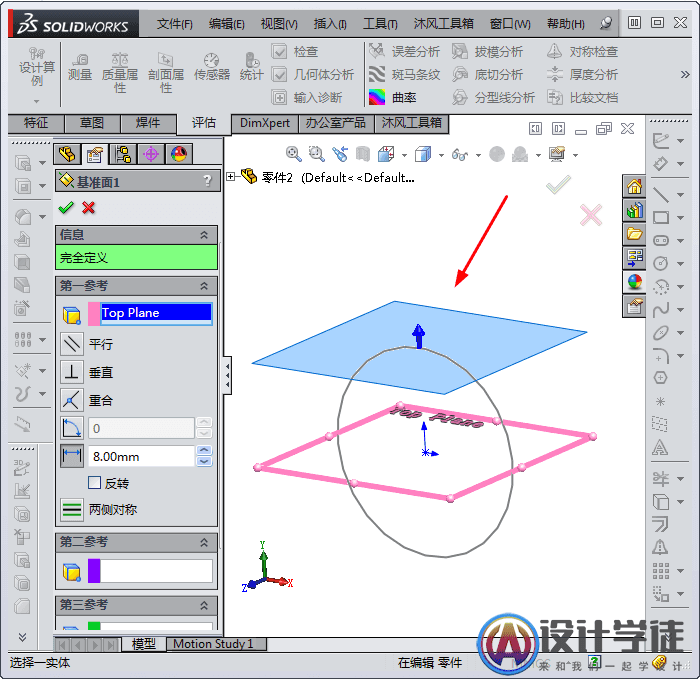The image size is (700, 679).
Task: Open display style dropdown arrow
Action: [x=441, y=155]
